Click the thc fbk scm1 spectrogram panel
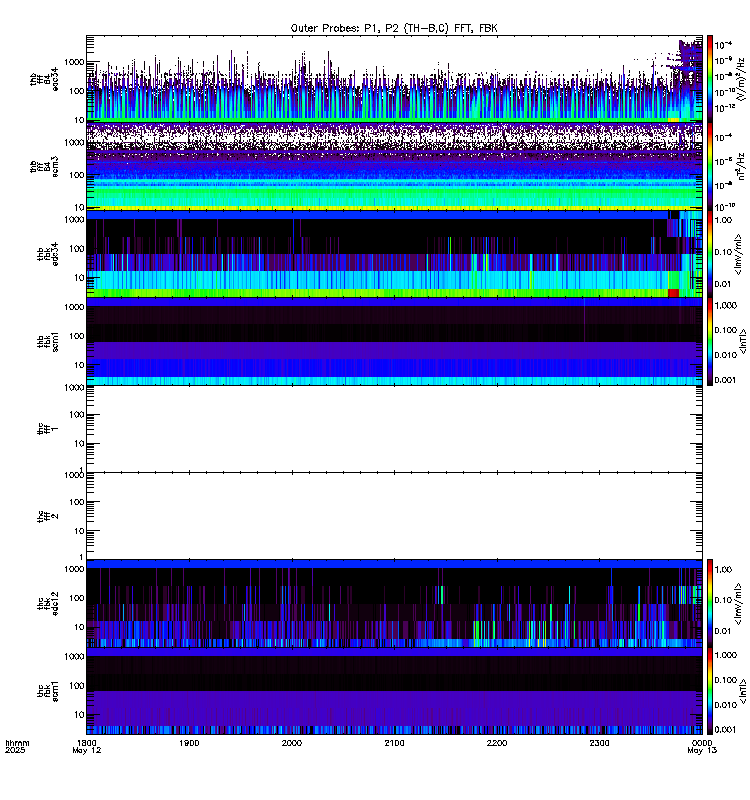Image resolution: width=750 pixels, height=800 pixels. point(394,691)
